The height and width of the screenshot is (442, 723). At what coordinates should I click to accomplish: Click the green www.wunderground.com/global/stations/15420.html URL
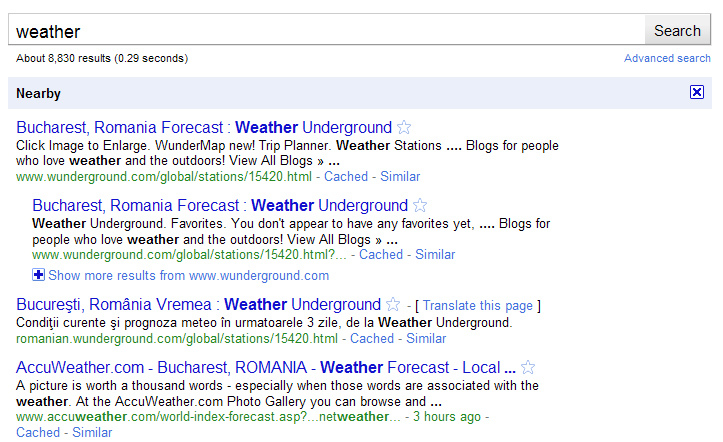point(164,177)
